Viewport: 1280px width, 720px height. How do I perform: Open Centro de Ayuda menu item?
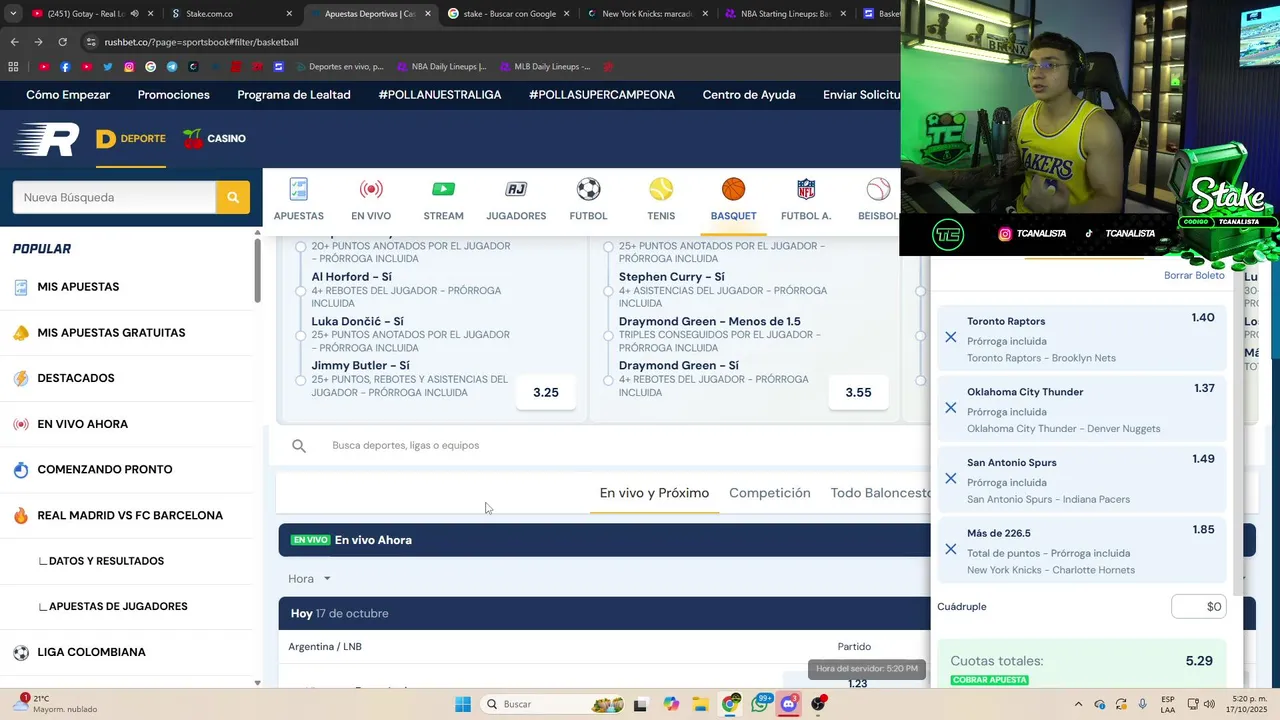pyautogui.click(x=749, y=95)
